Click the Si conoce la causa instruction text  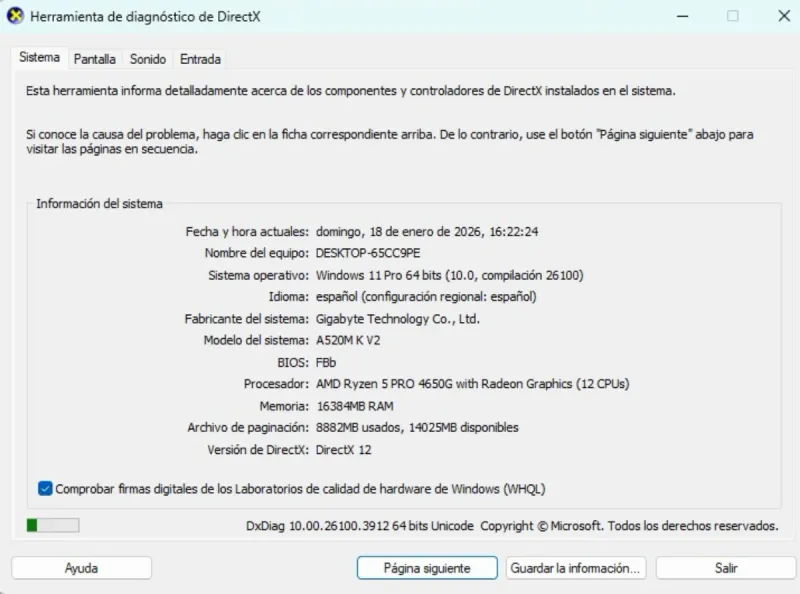390,141
